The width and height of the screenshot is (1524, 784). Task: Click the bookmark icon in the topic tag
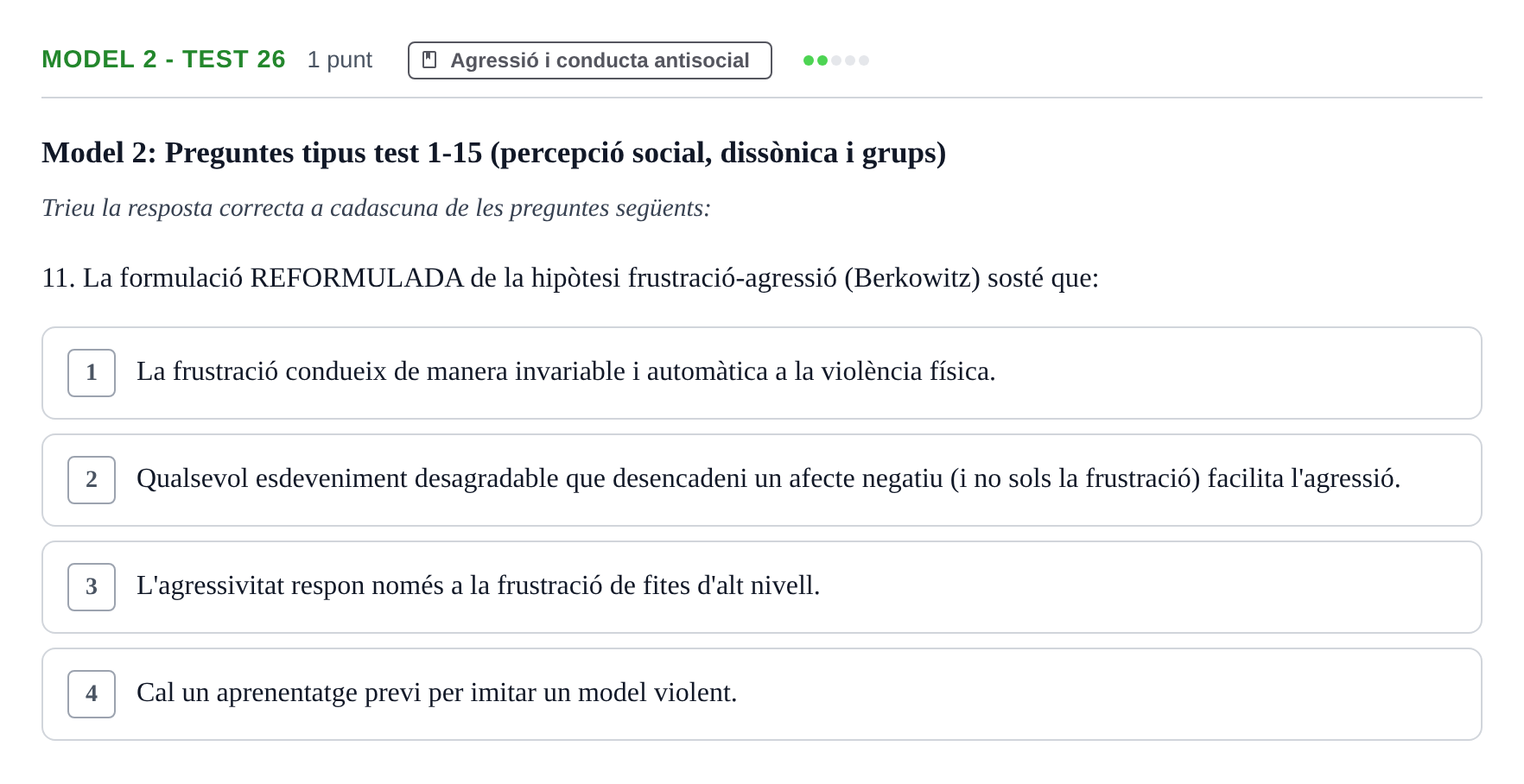click(x=429, y=60)
